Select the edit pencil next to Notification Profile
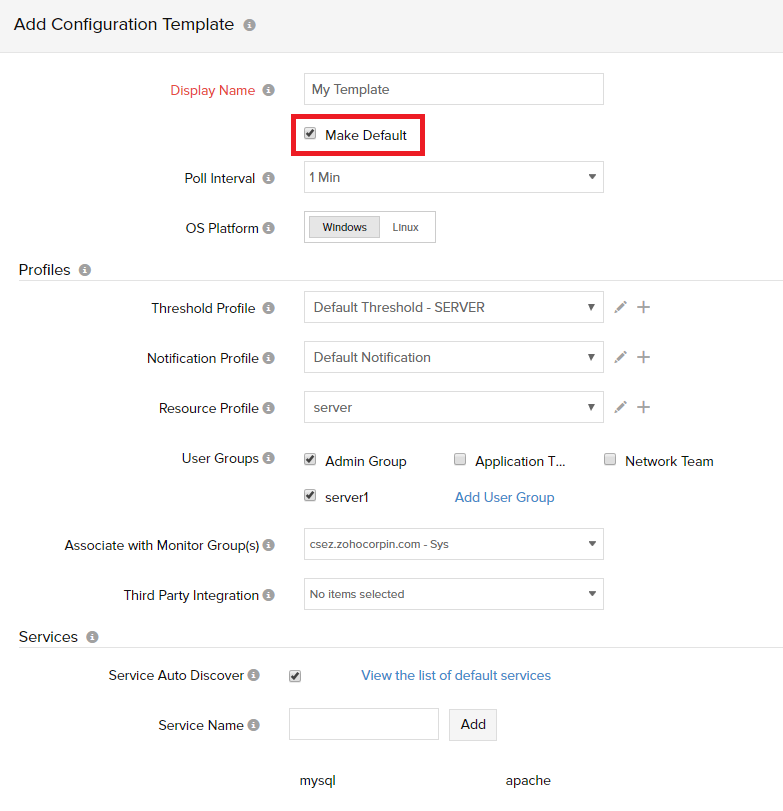 click(x=620, y=357)
